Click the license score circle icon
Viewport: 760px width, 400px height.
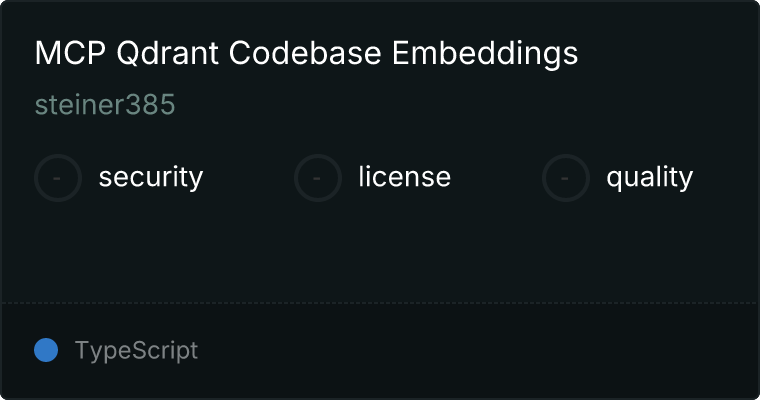[x=317, y=178]
